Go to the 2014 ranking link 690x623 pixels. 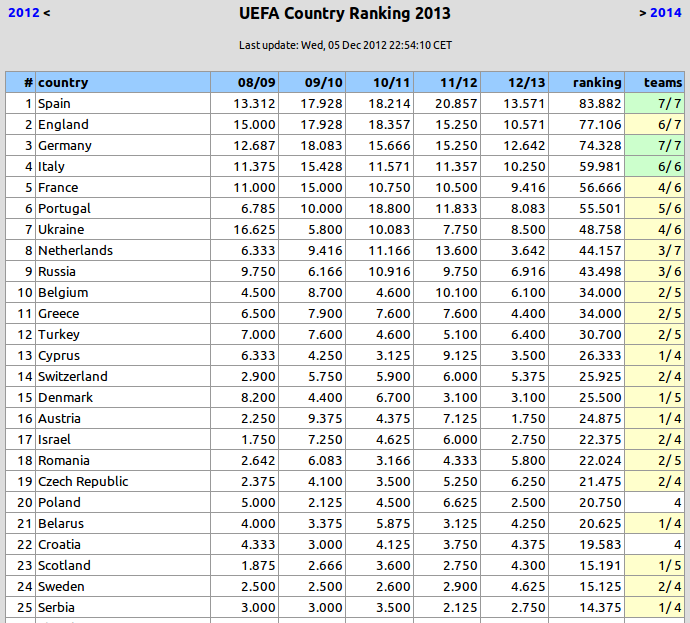click(x=666, y=13)
